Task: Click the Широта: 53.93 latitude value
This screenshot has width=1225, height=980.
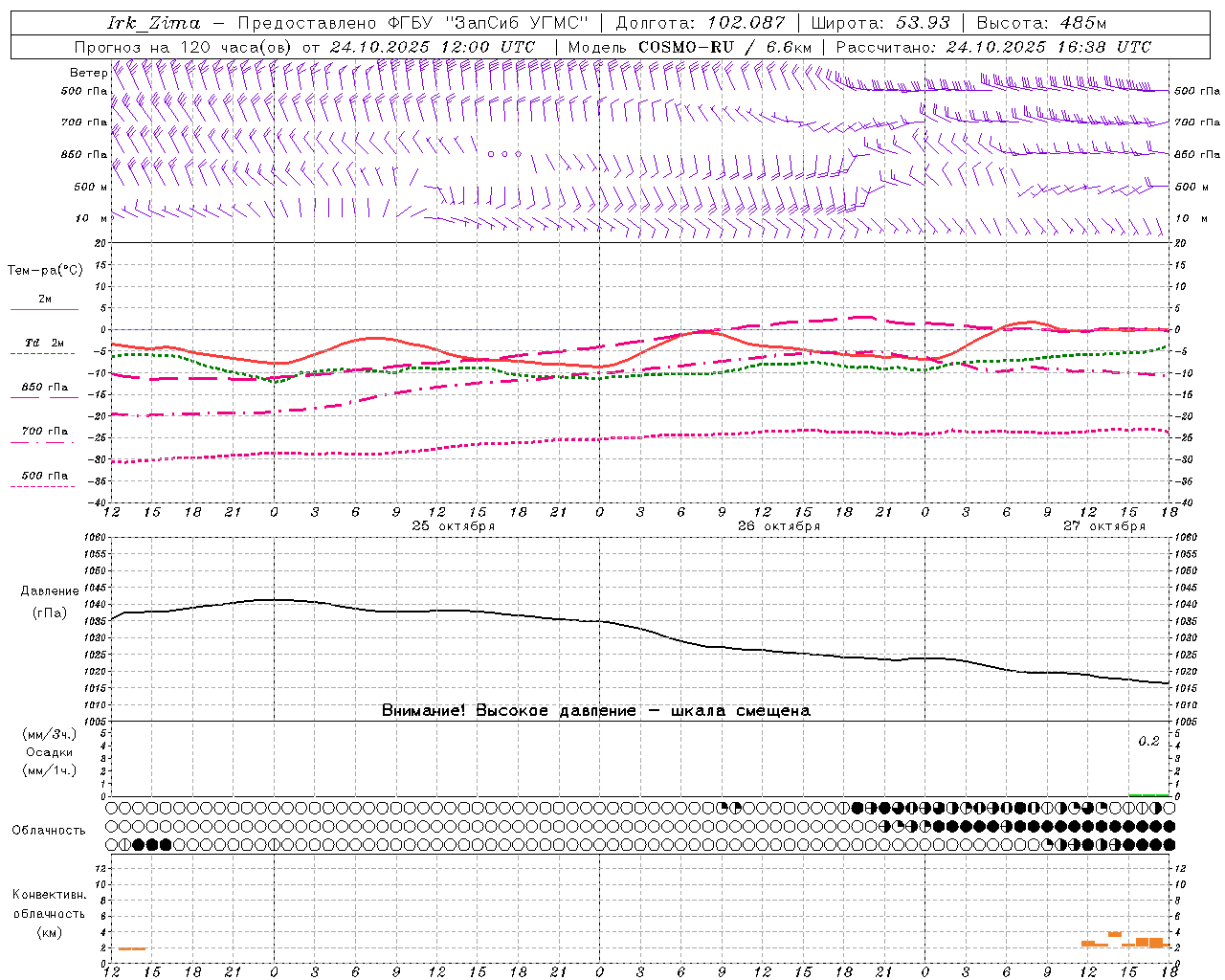Action: coord(880,23)
